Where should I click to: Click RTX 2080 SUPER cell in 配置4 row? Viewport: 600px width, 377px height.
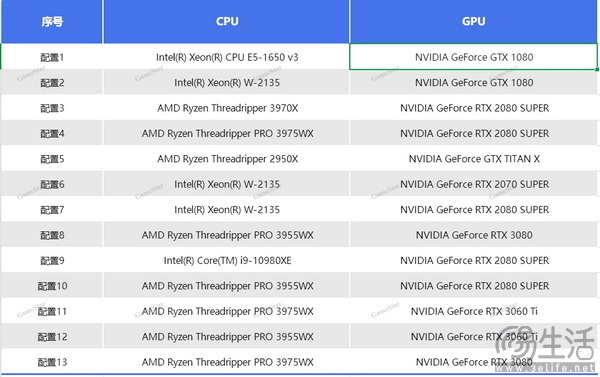pyautogui.click(x=473, y=133)
